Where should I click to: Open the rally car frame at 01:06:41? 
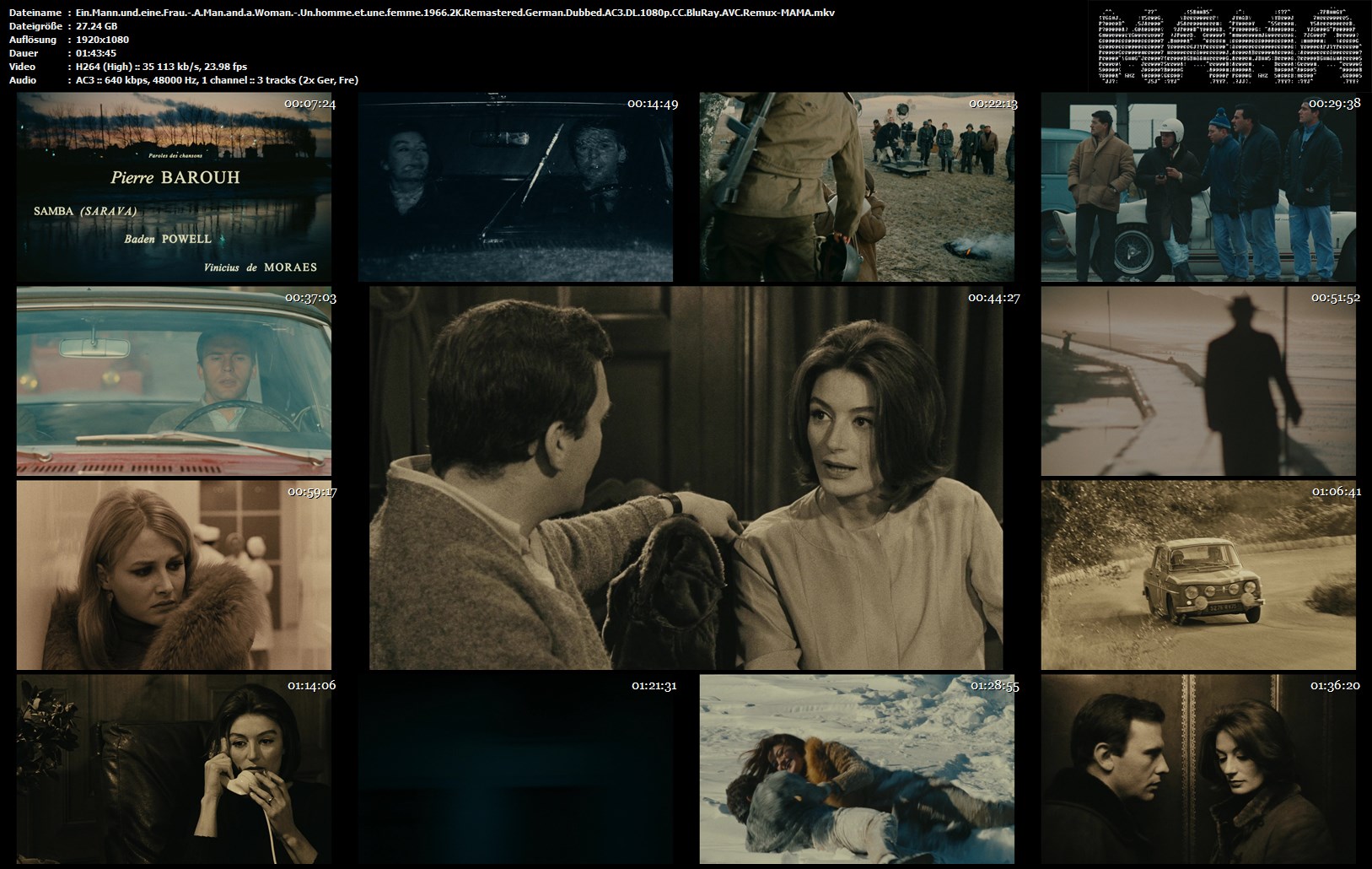[1198, 575]
